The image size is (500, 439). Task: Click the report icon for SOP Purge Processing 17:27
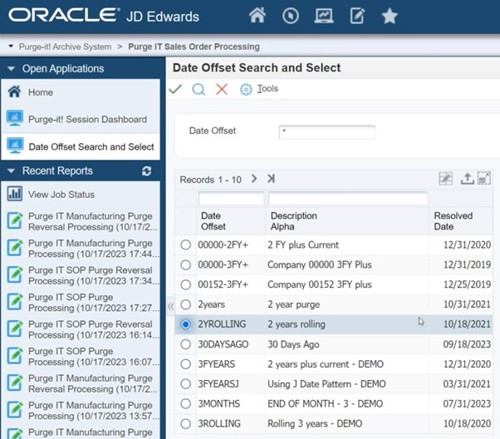pos(15,301)
